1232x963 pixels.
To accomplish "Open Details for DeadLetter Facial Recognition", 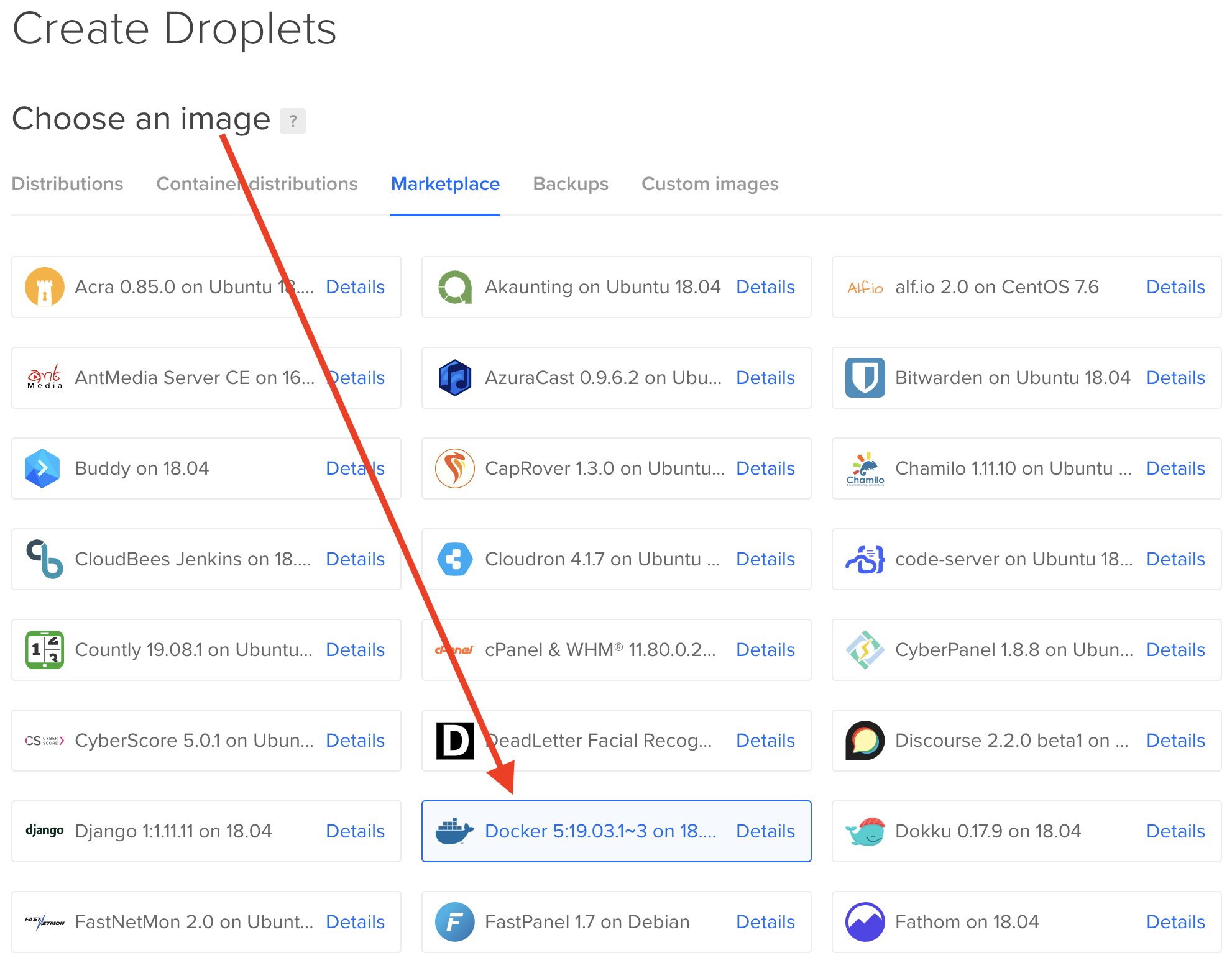I will (x=765, y=741).
